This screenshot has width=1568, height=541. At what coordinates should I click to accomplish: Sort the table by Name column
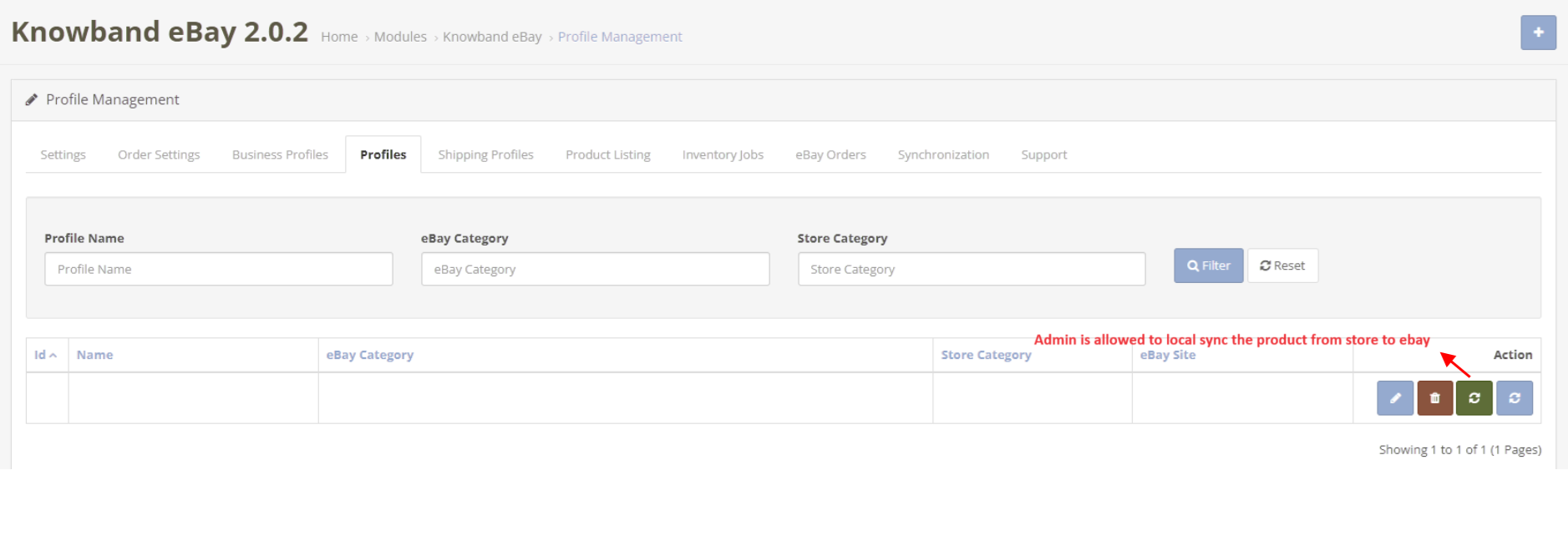pos(94,355)
